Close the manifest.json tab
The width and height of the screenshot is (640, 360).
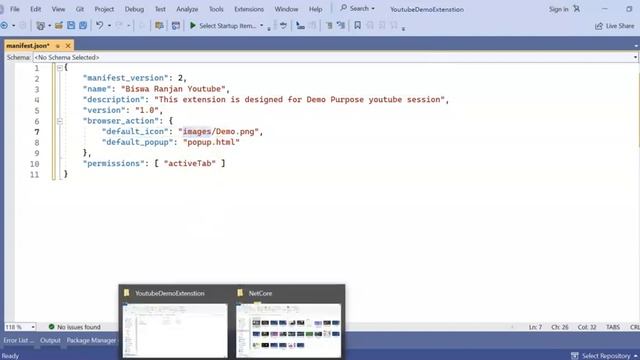[68, 46]
